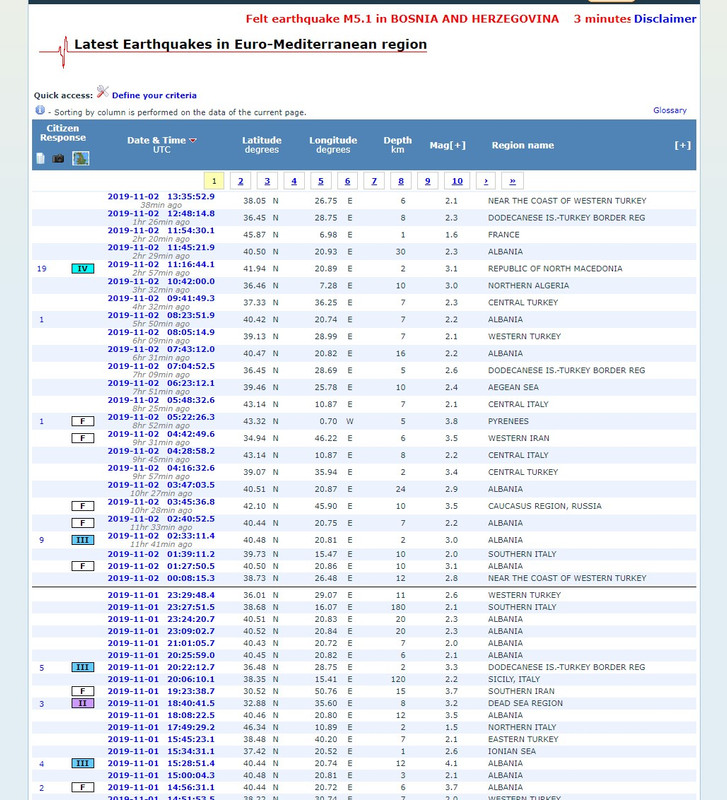Click the 5 responses count on Dodecanese row
Image resolution: width=727 pixels, height=800 pixels.
pos(42,667)
